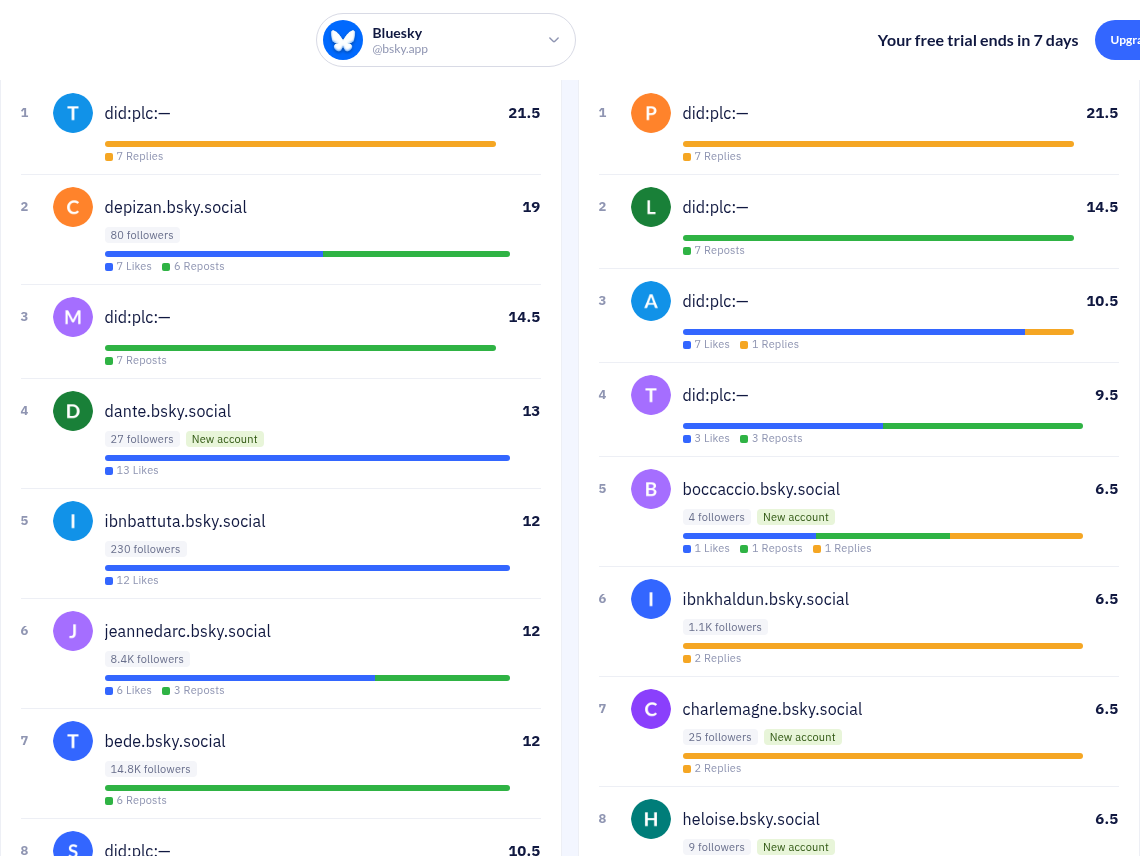
Task: Click the I avatar for ibnbattuta.bsky.social
Action: click(73, 521)
